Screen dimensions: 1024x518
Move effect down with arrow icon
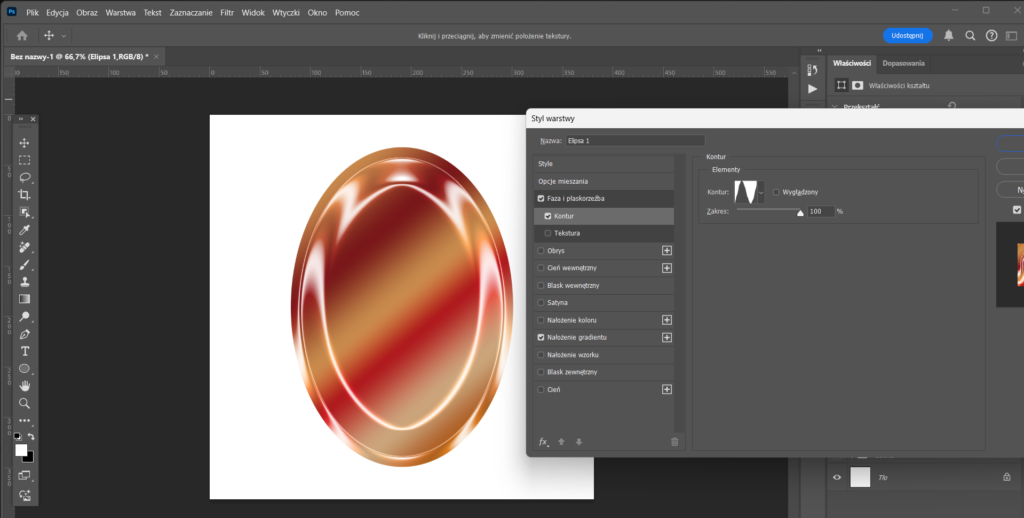tap(579, 442)
